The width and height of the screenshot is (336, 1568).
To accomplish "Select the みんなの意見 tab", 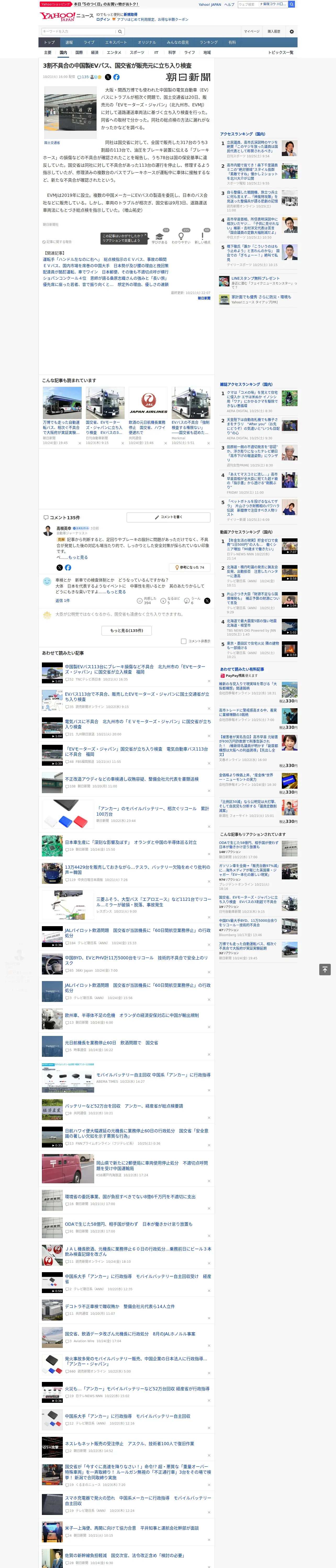I will 178,43.
